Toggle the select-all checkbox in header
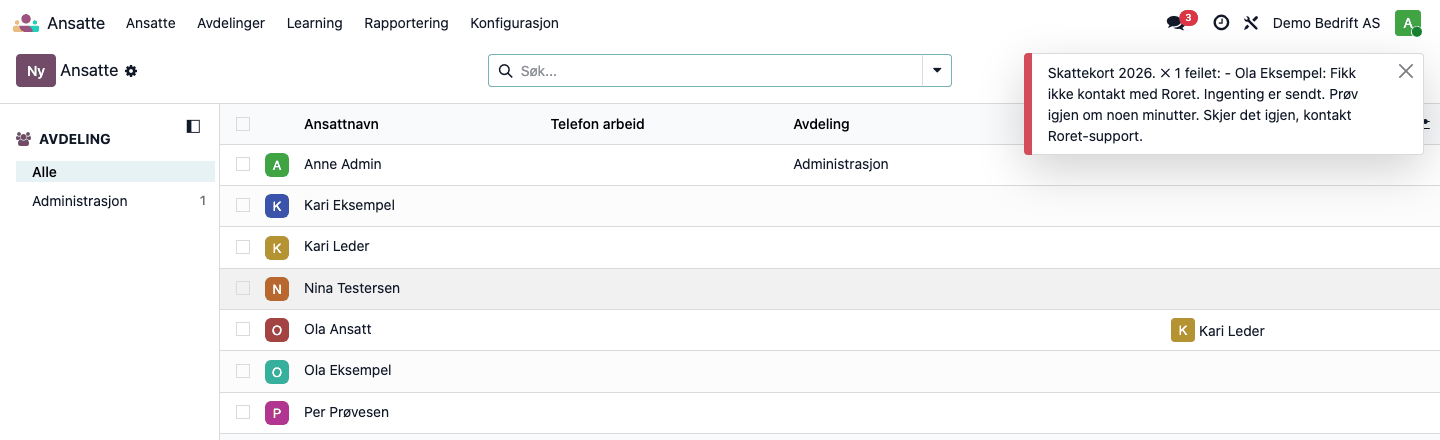This screenshot has height=440, width=1440. point(243,124)
